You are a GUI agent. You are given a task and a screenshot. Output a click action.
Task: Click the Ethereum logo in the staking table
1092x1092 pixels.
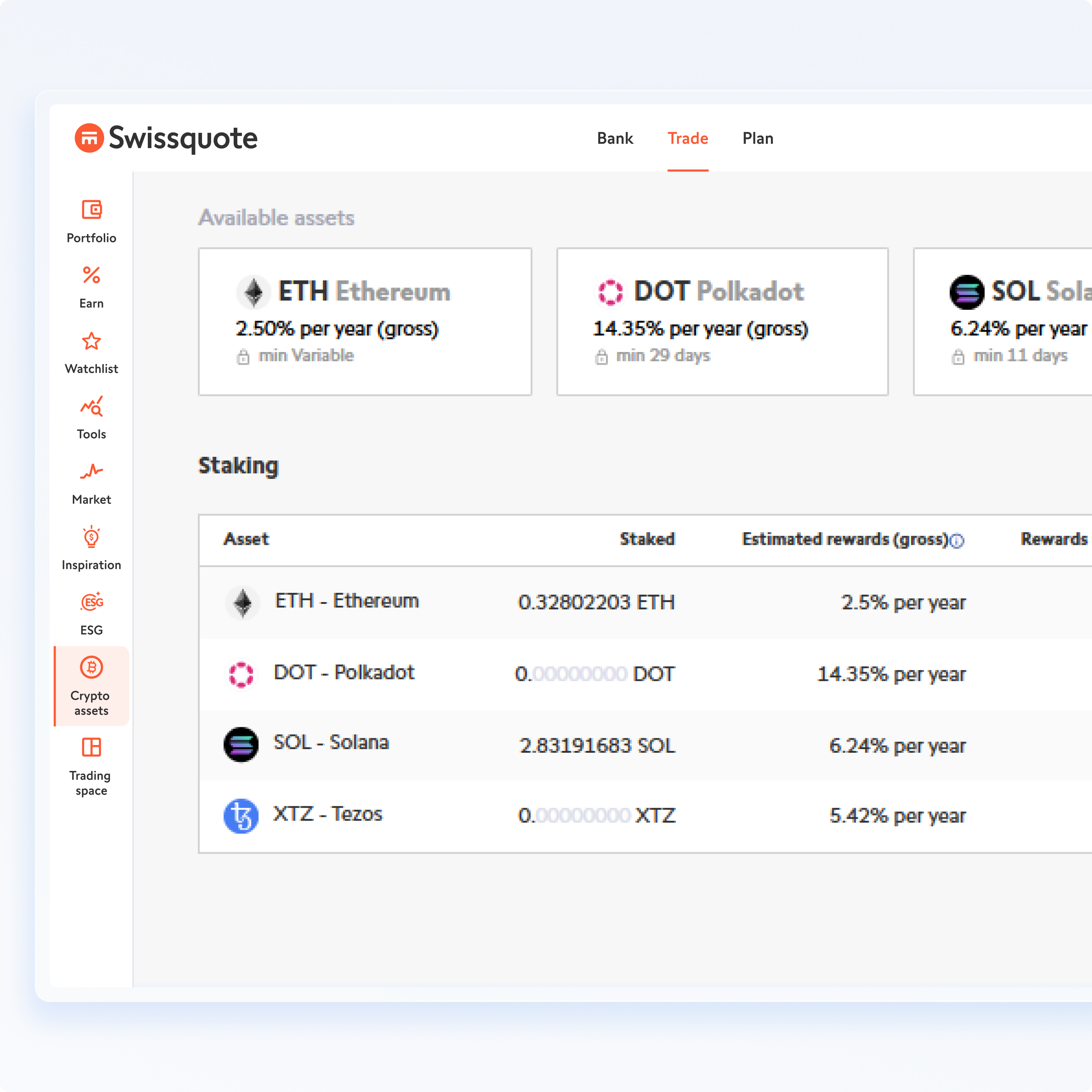pyautogui.click(x=242, y=602)
